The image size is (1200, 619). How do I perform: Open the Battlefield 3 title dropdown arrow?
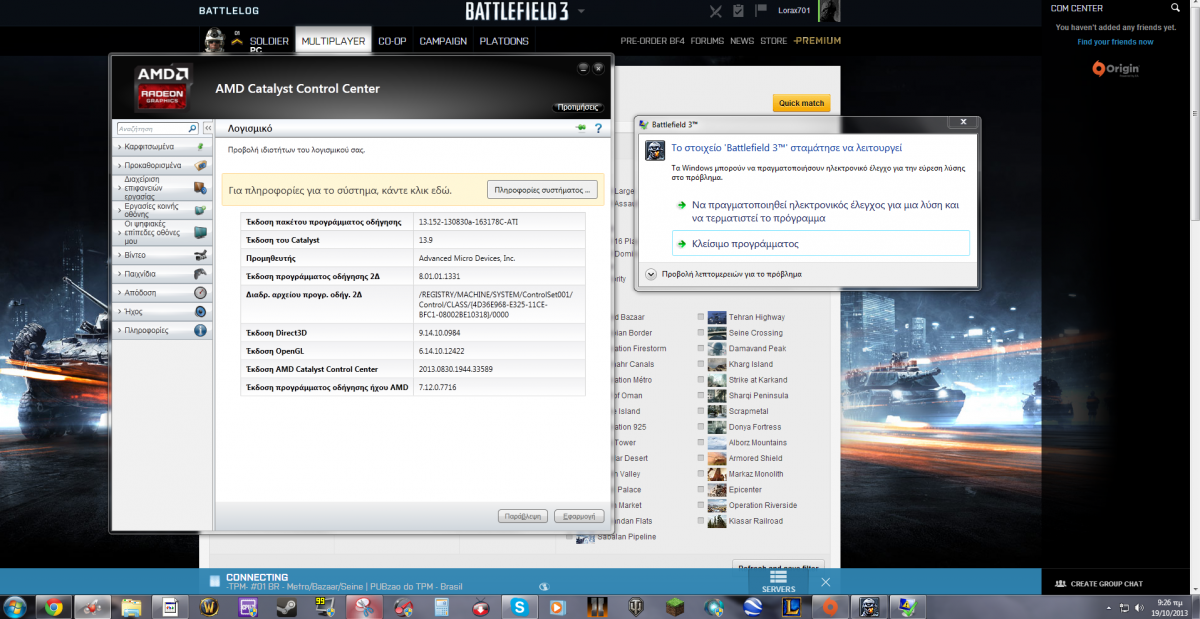click(x=582, y=12)
